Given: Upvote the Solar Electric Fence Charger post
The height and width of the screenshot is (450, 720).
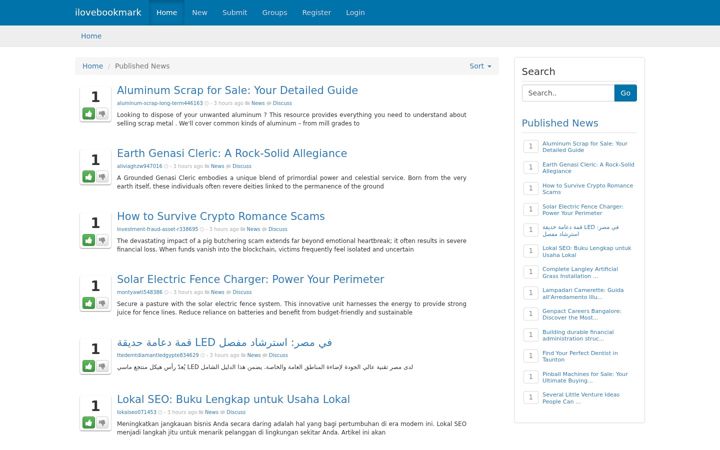Looking at the screenshot, I should click(89, 303).
